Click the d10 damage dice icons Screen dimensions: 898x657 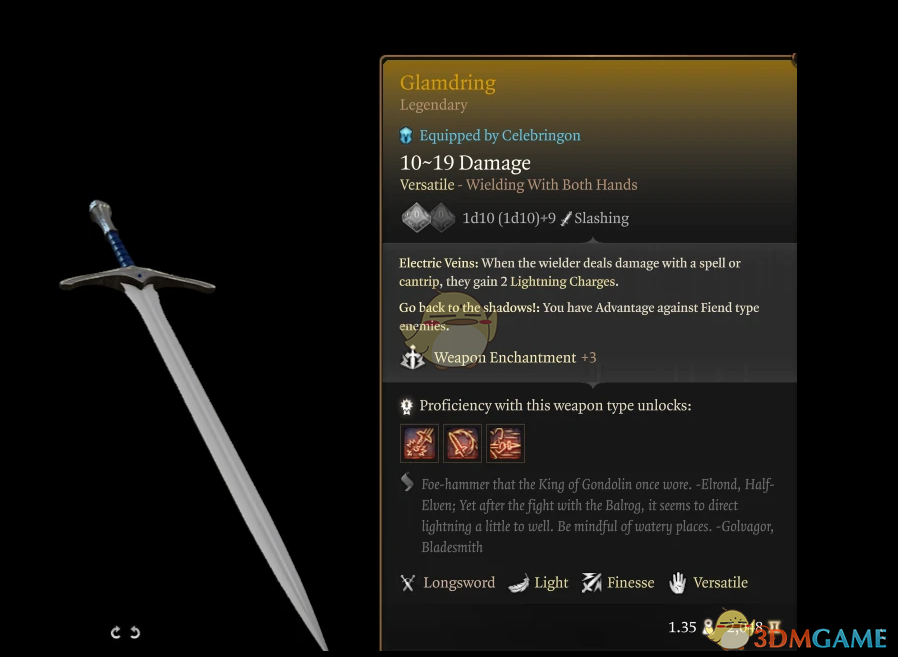428,218
